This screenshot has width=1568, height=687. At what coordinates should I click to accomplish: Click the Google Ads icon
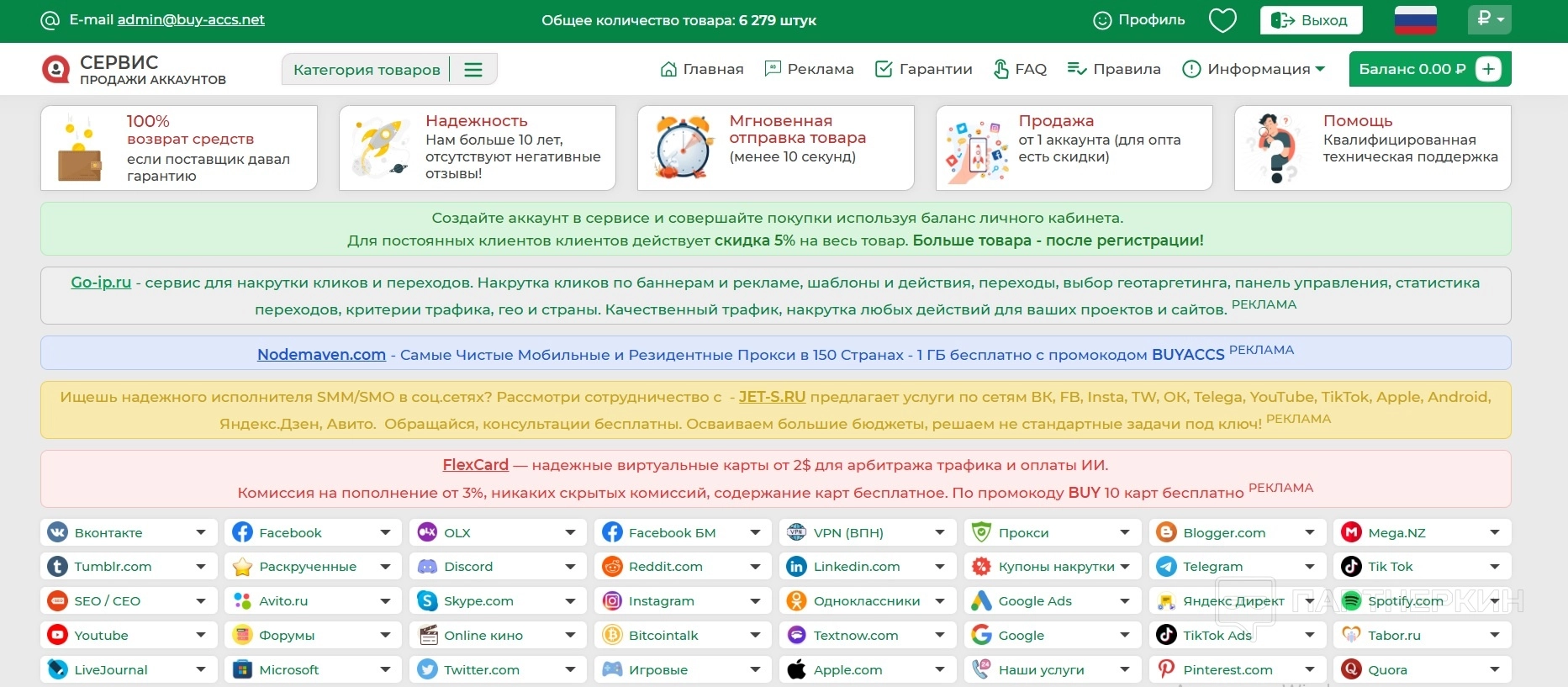(981, 601)
